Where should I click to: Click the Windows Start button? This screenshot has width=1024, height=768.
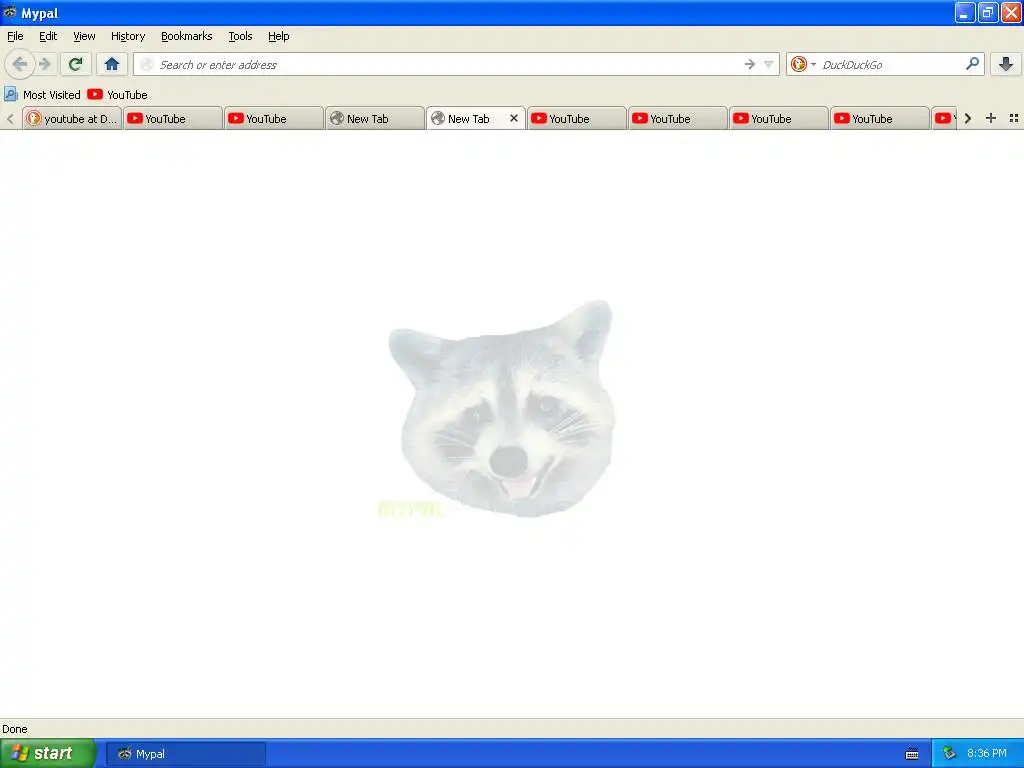48,754
